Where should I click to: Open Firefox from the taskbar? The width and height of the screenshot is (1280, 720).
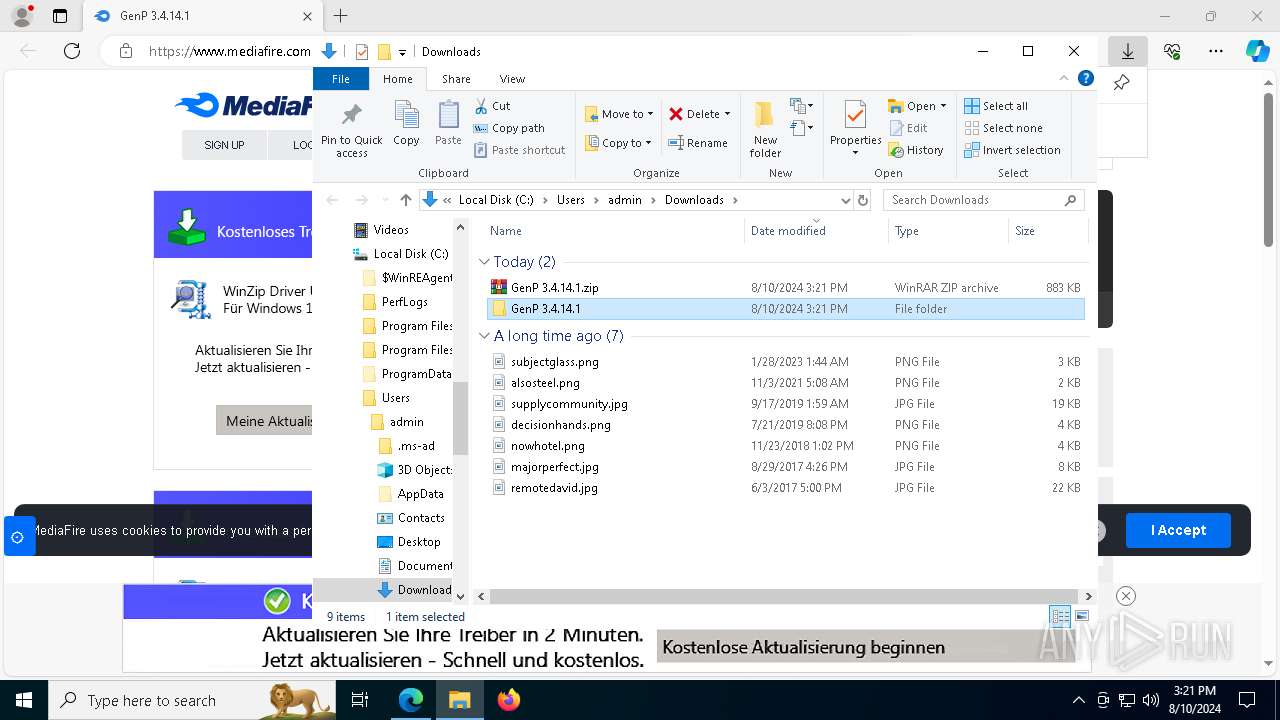click(508, 700)
